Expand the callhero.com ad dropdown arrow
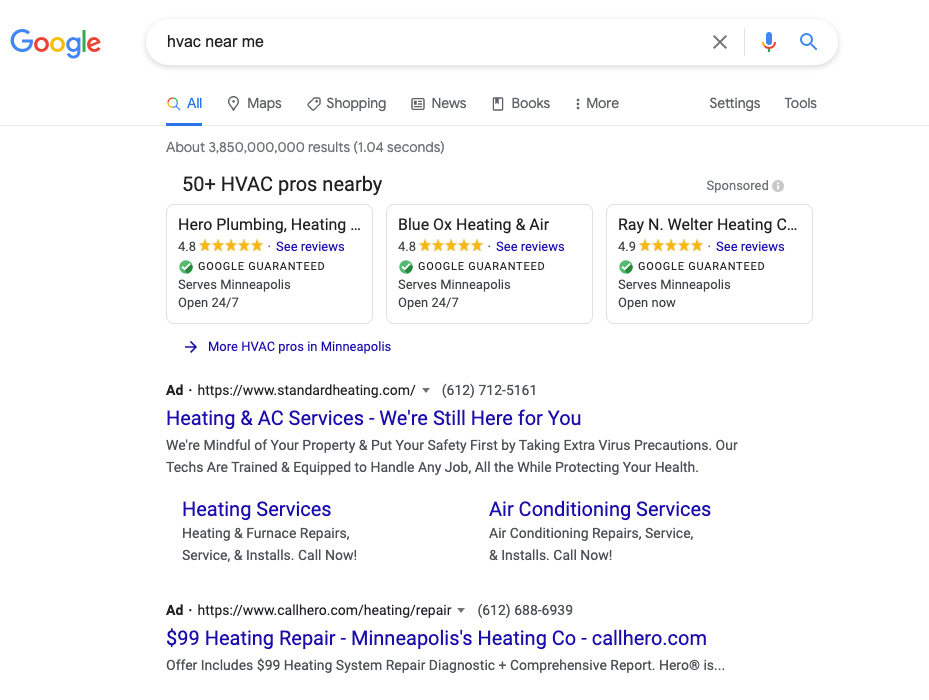The image size is (929, 700). [x=461, y=610]
